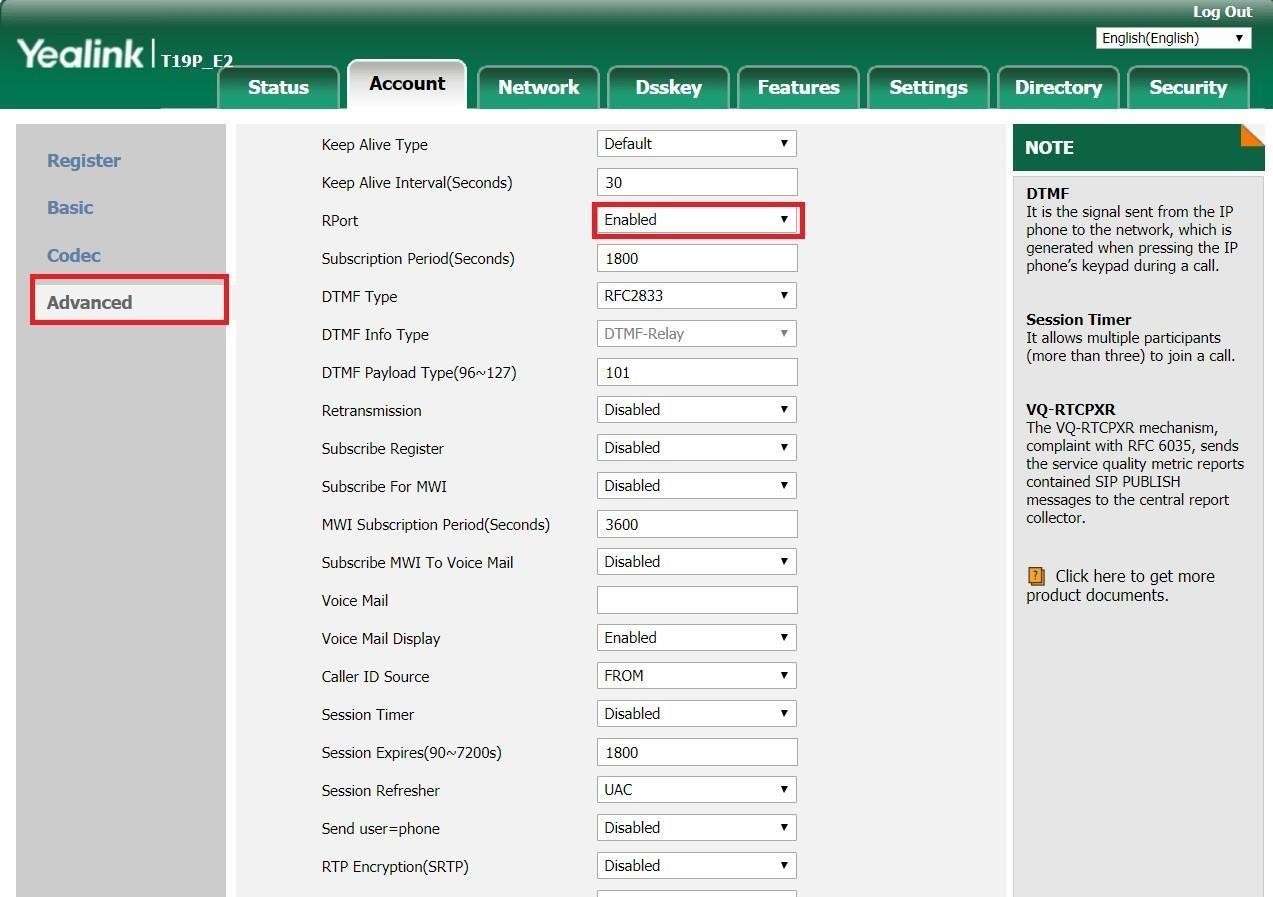The width and height of the screenshot is (1273, 897).
Task: Open the Keep Alive Type dropdown
Action: pos(697,144)
